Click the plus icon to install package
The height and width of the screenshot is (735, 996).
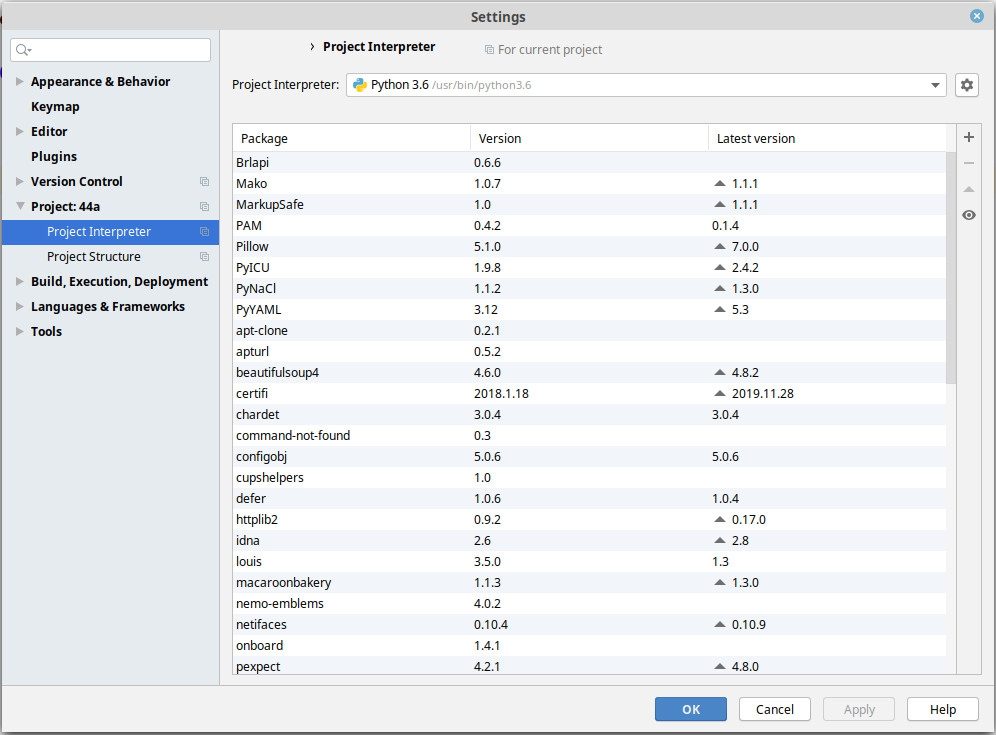(x=969, y=137)
